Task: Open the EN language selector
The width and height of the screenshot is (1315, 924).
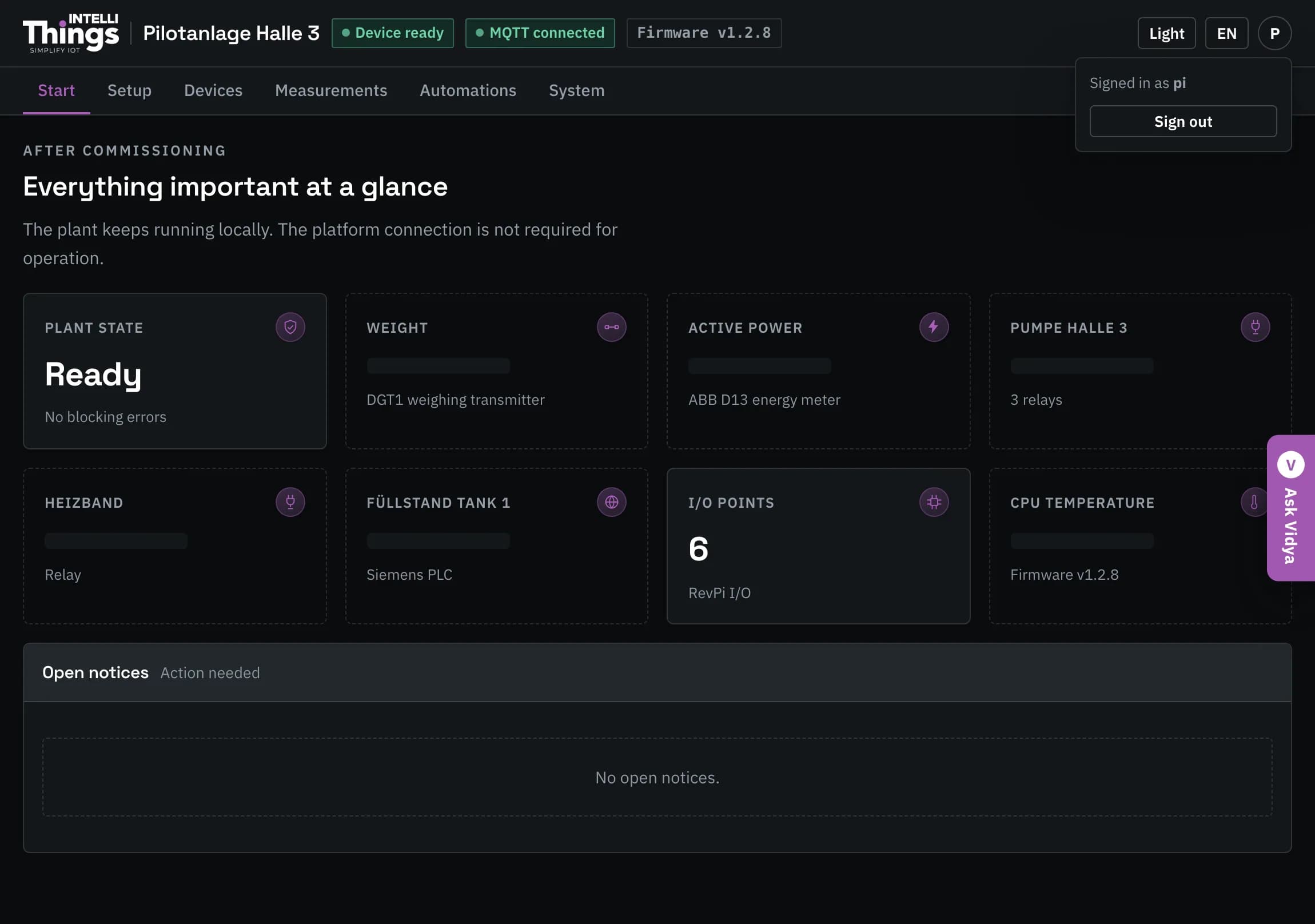Action: pos(1226,33)
